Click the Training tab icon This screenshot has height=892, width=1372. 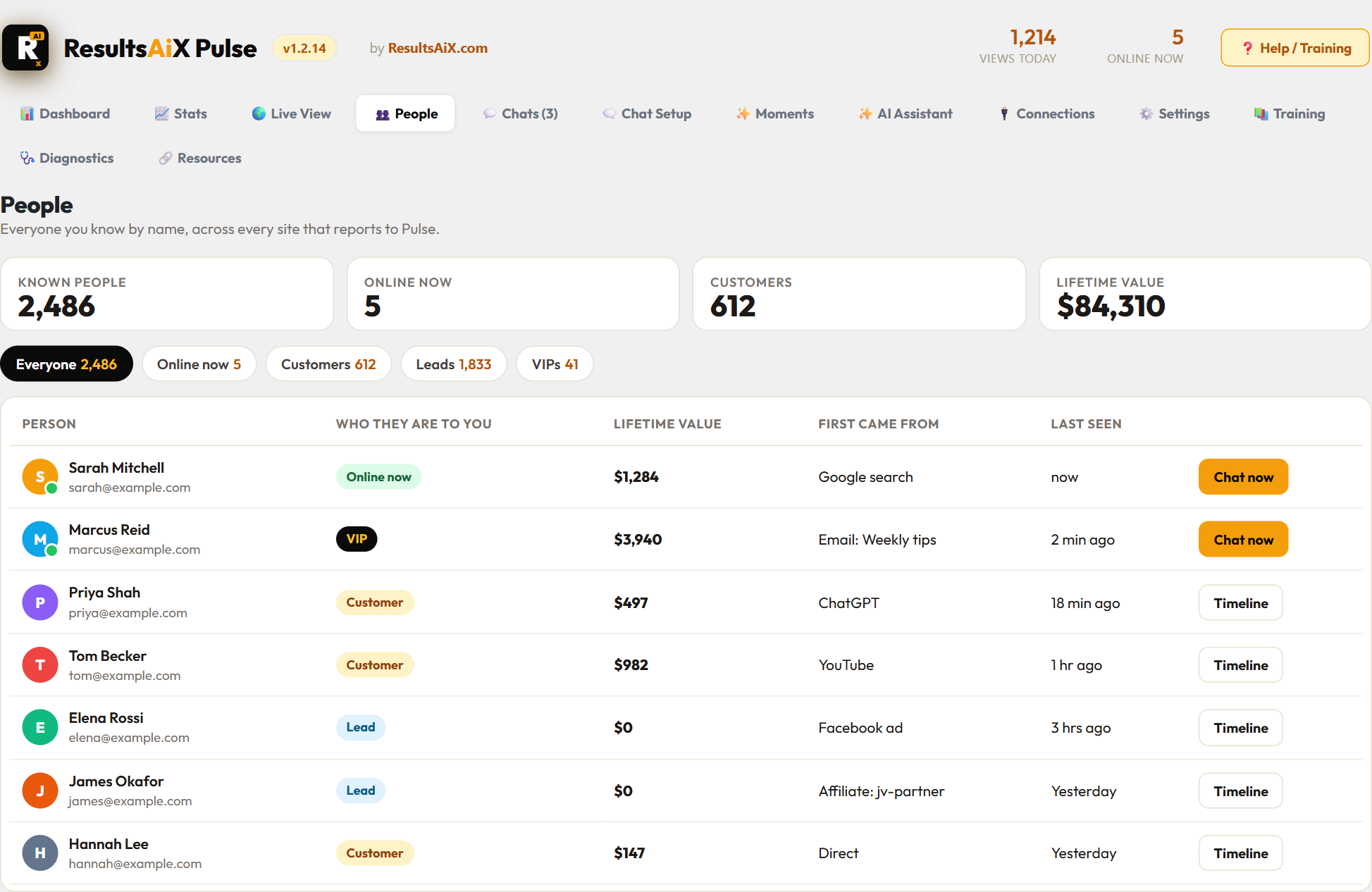pos(1261,114)
